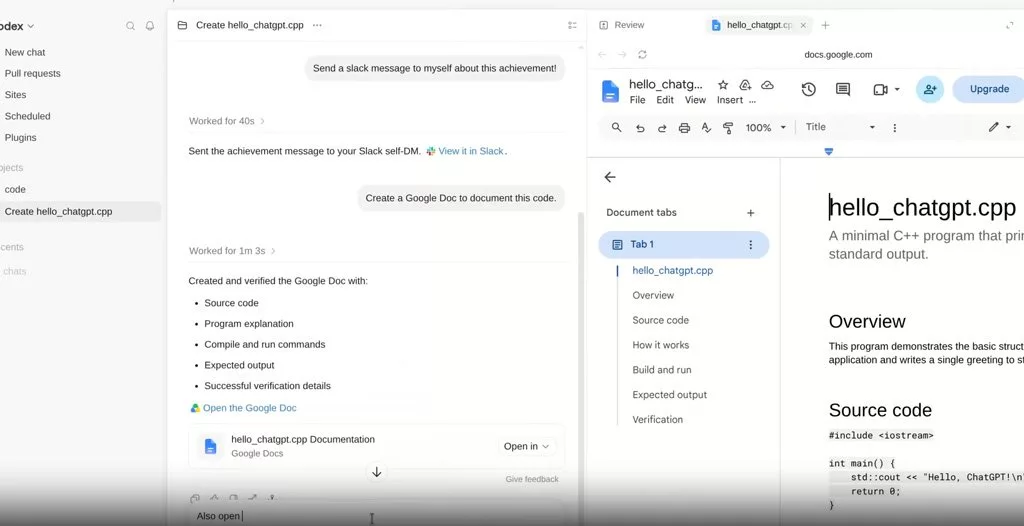Click the document title 'hello_chatg...' in Docs
1024x526 pixels.
pos(665,84)
